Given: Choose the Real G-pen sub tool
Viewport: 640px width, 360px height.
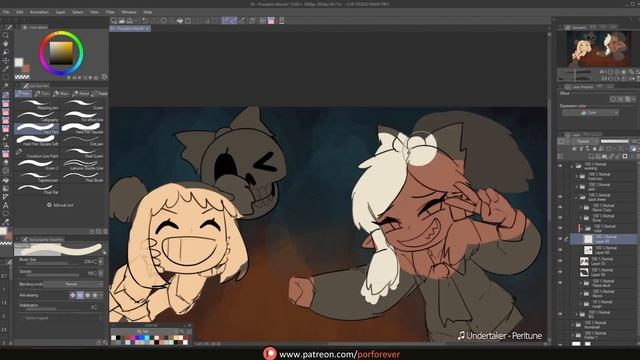Looking at the screenshot, I should point(83,153).
